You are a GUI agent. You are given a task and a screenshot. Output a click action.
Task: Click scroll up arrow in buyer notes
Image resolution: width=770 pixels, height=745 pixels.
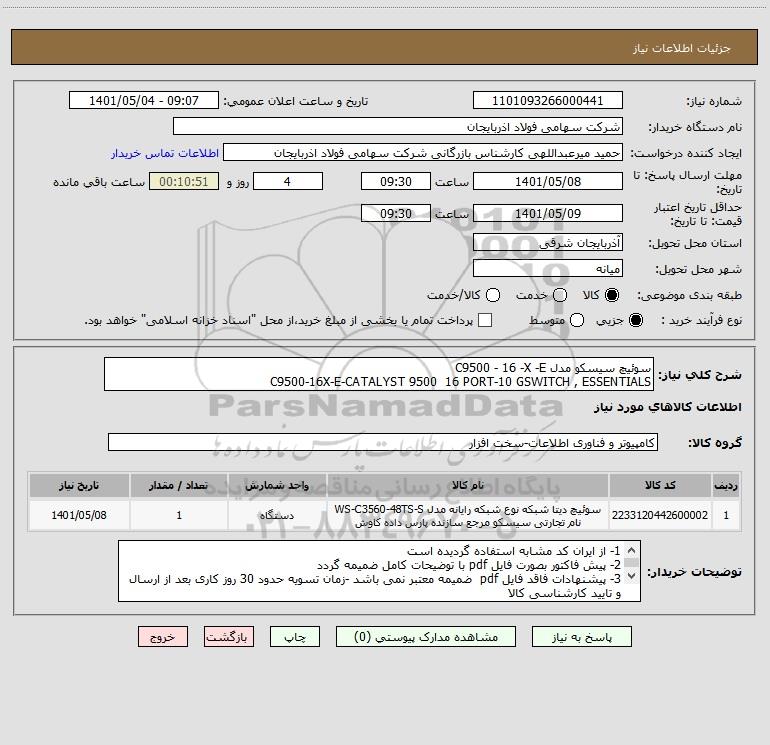[x=632, y=550]
